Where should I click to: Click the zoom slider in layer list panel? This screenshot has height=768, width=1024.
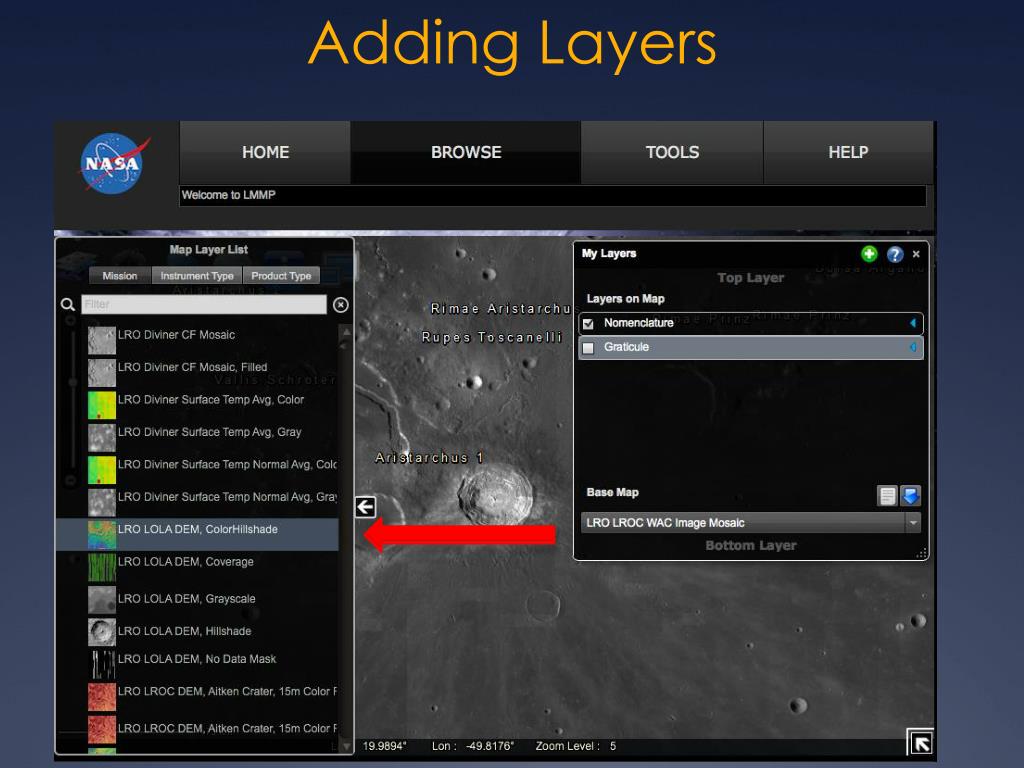coord(71,400)
